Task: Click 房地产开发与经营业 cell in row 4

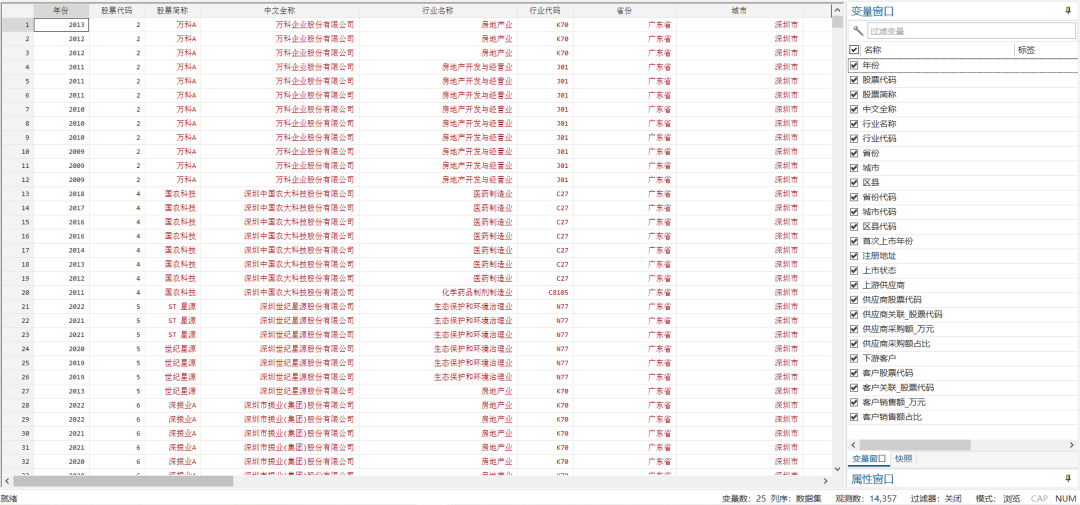Action: coord(438,67)
